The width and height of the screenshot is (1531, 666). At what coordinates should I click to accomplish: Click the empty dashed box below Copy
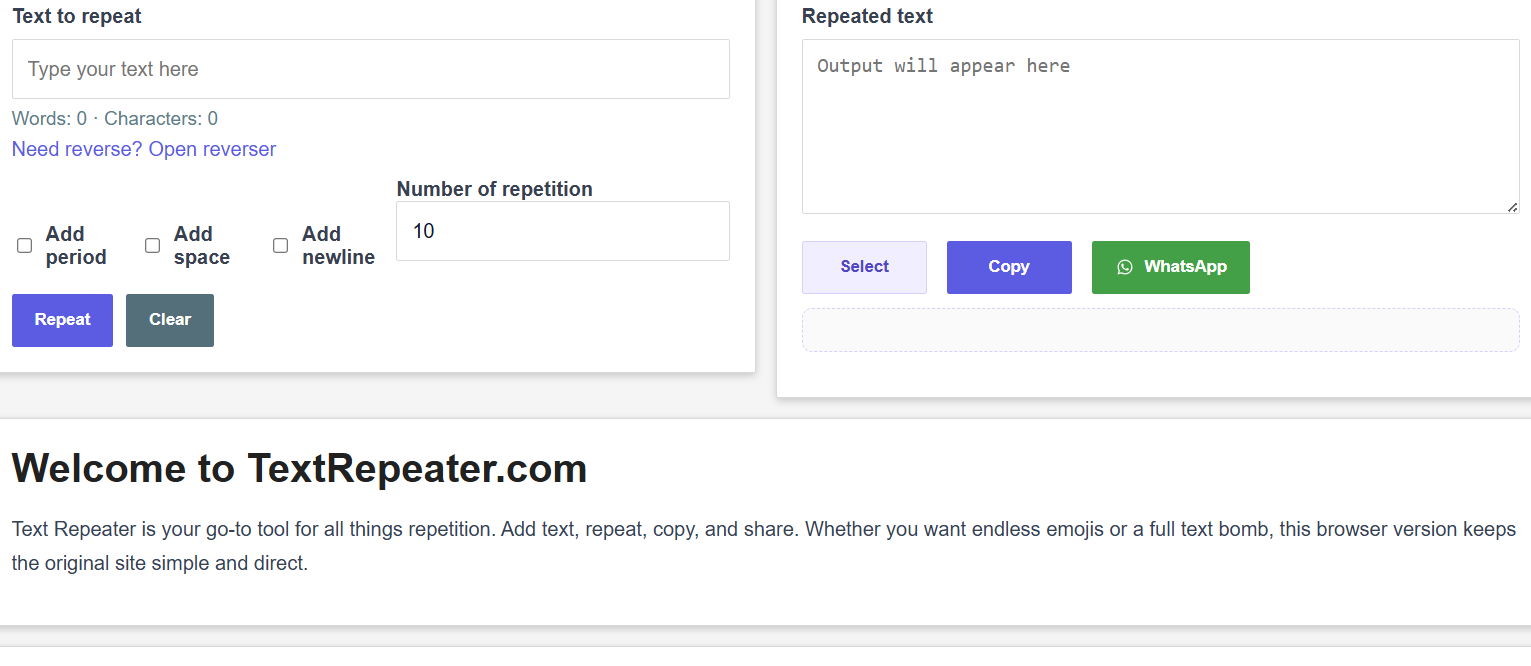(x=1160, y=330)
